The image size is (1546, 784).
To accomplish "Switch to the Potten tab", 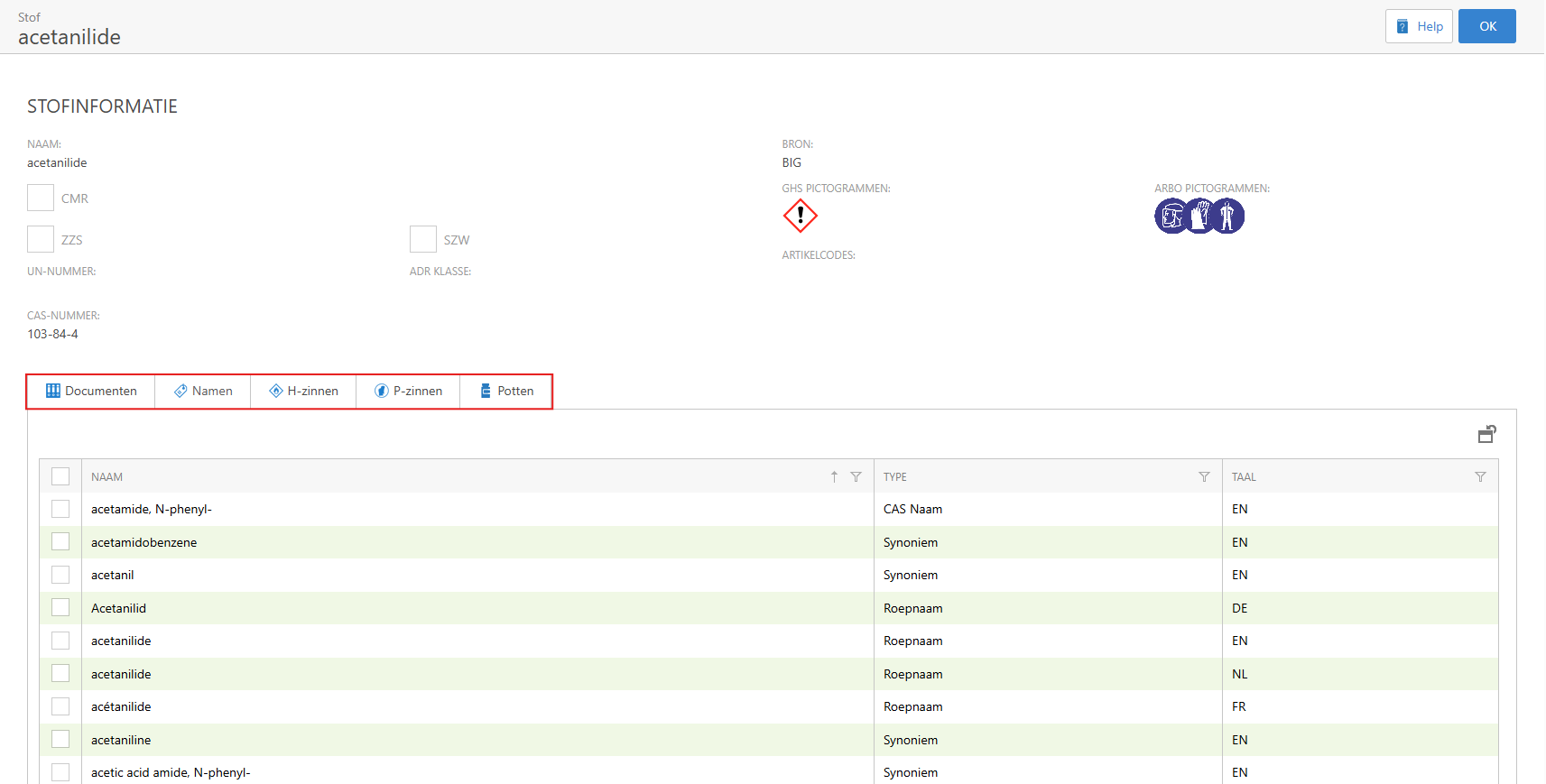I will tap(506, 392).
